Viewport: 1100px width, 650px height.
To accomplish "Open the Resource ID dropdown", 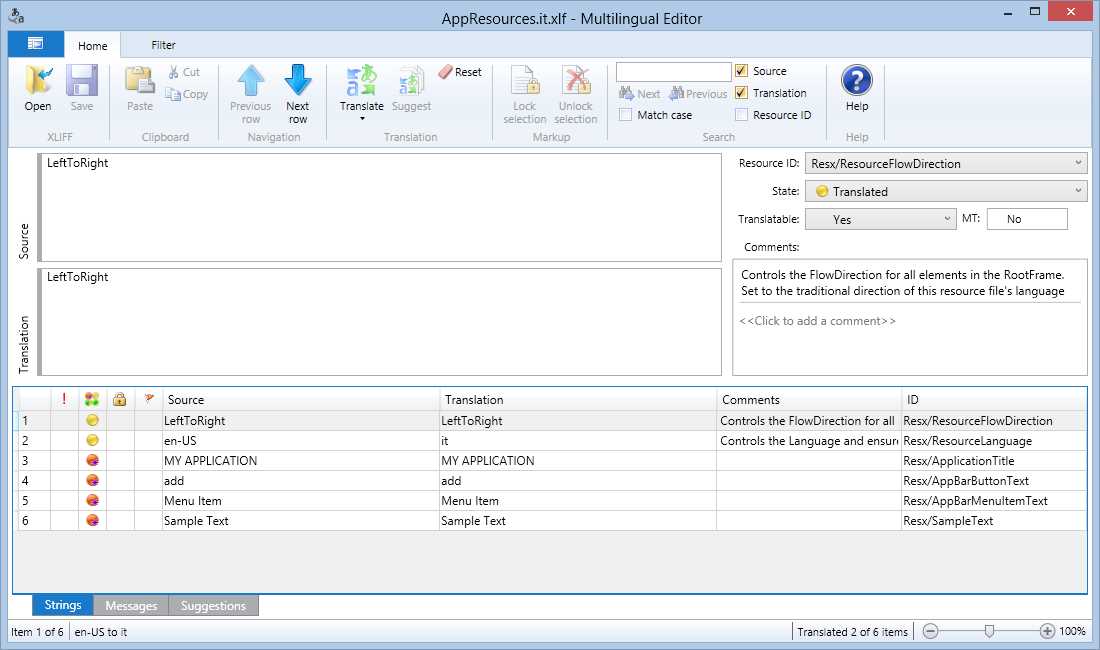I will point(1078,162).
